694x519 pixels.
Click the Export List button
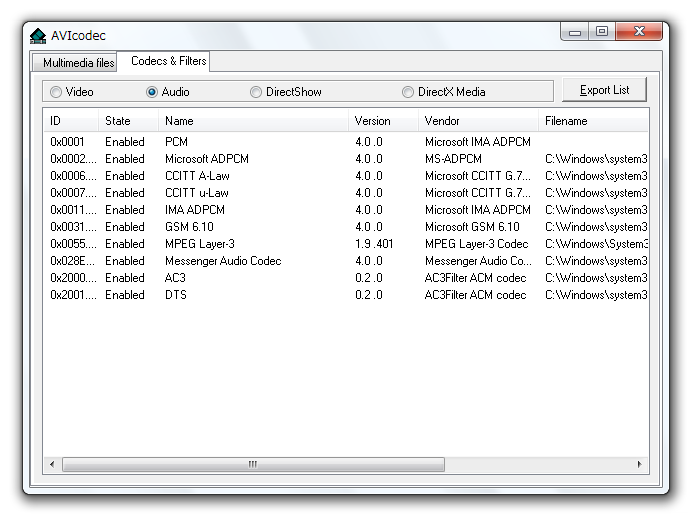tap(604, 90)
